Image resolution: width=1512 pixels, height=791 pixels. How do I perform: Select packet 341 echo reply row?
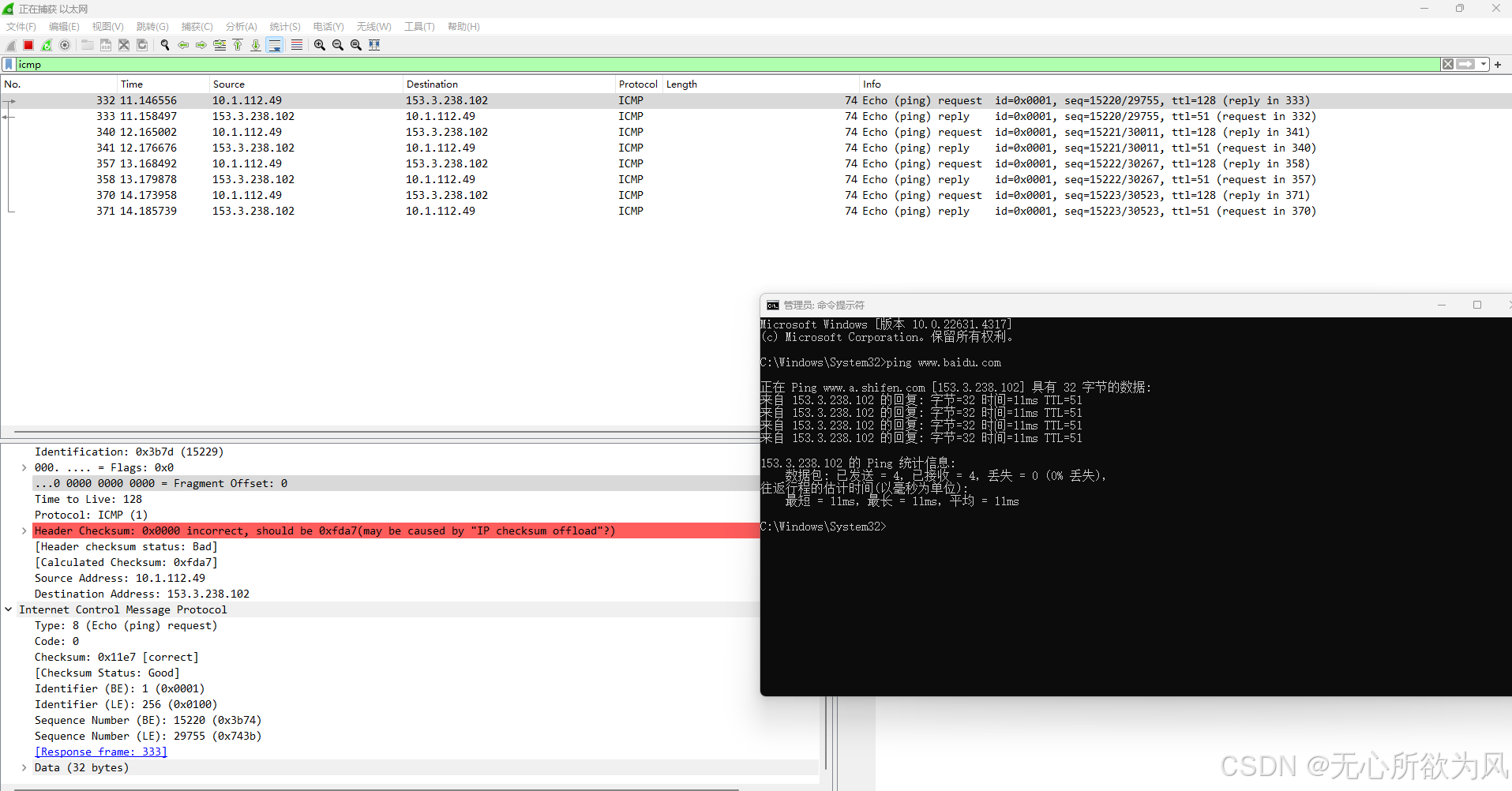tap(756, 148)
